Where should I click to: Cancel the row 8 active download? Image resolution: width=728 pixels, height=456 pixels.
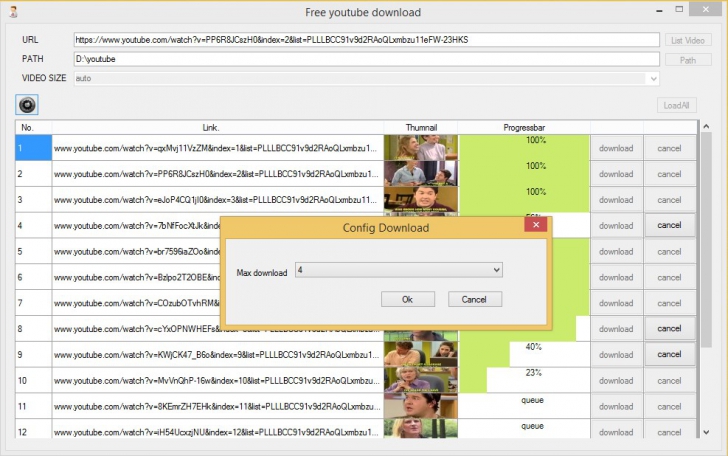[x=670, y=329]
